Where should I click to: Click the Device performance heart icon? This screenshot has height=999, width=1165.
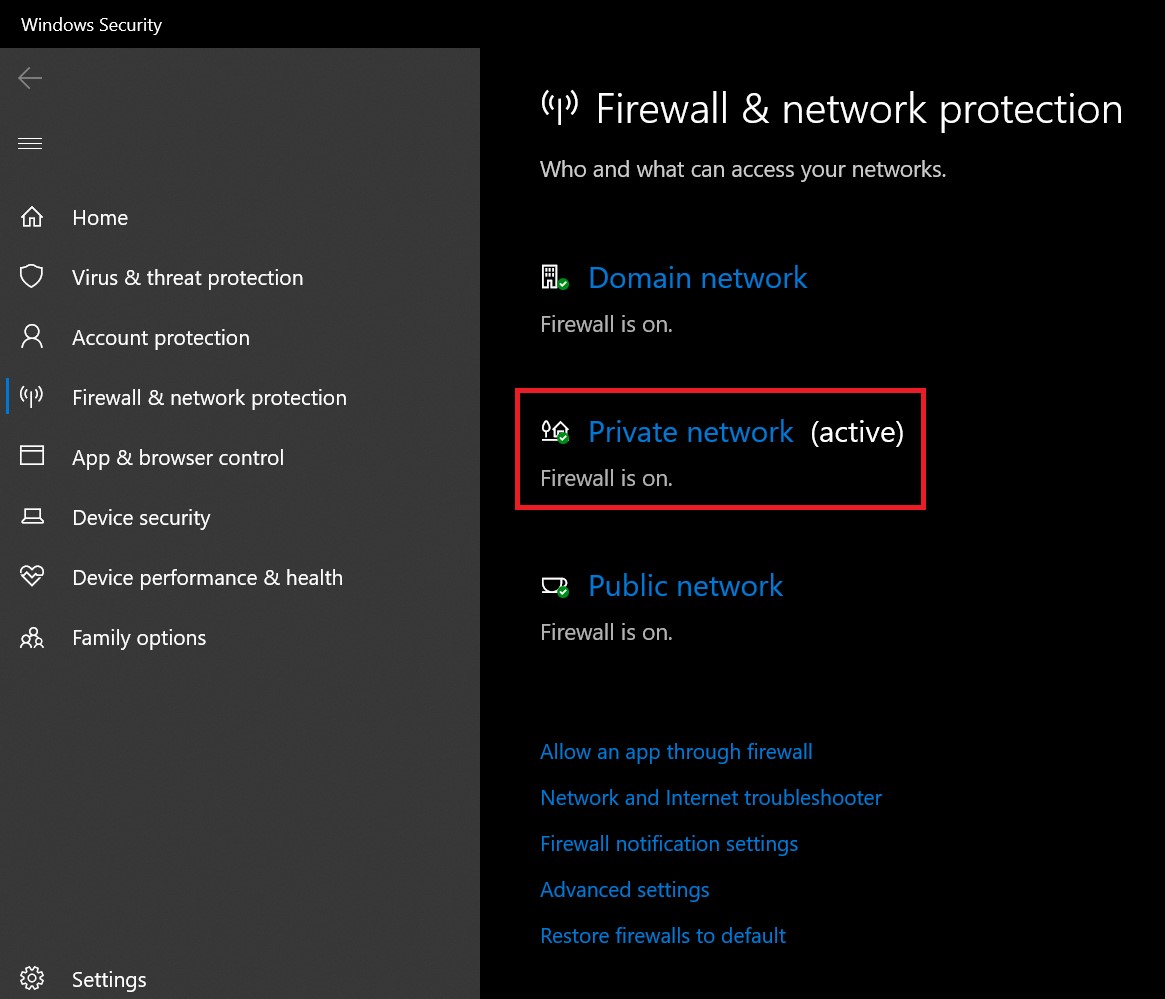[32, 577]
